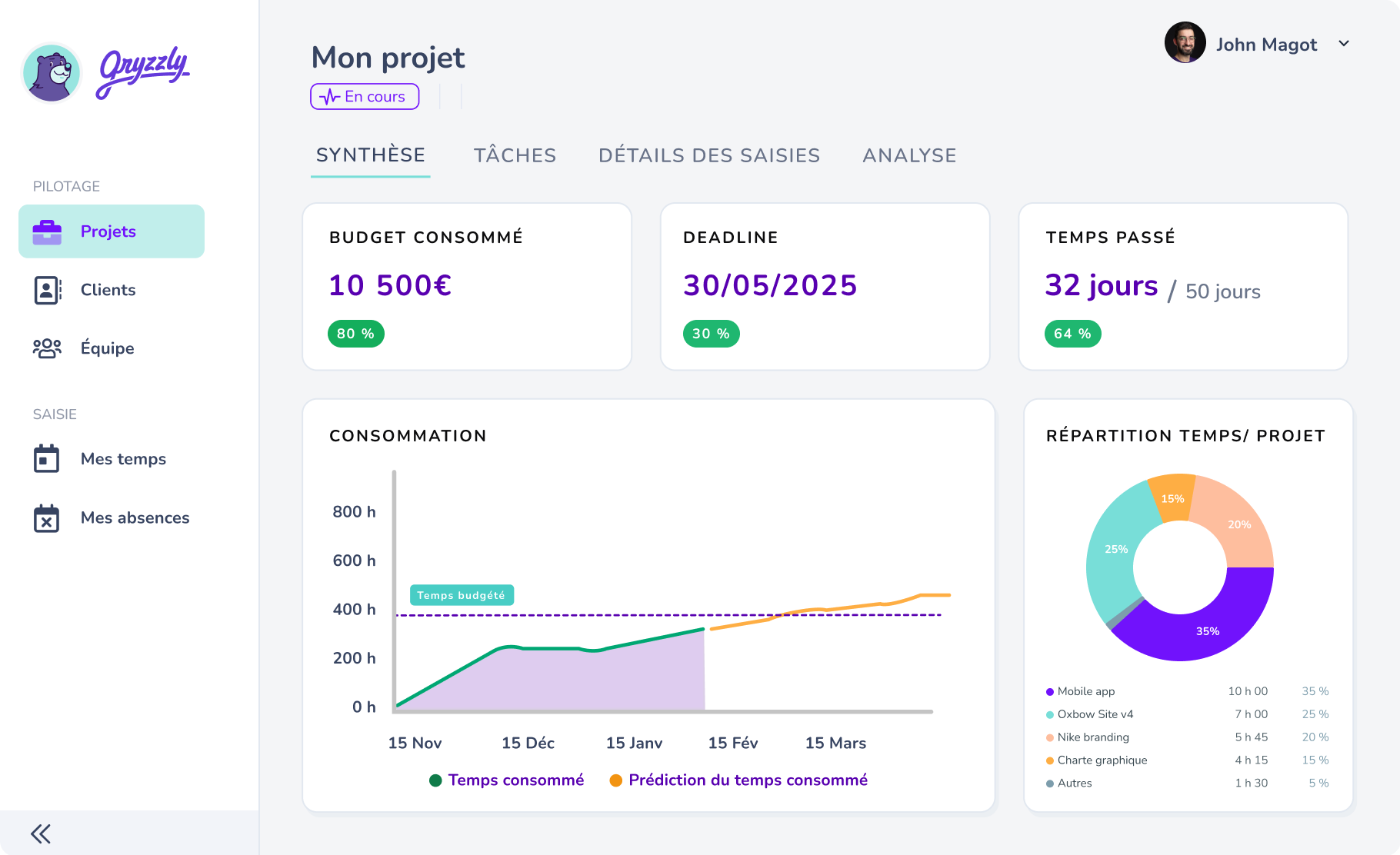Click the Équipe team members icon
1400x855 pixels.
pos(48,348)
